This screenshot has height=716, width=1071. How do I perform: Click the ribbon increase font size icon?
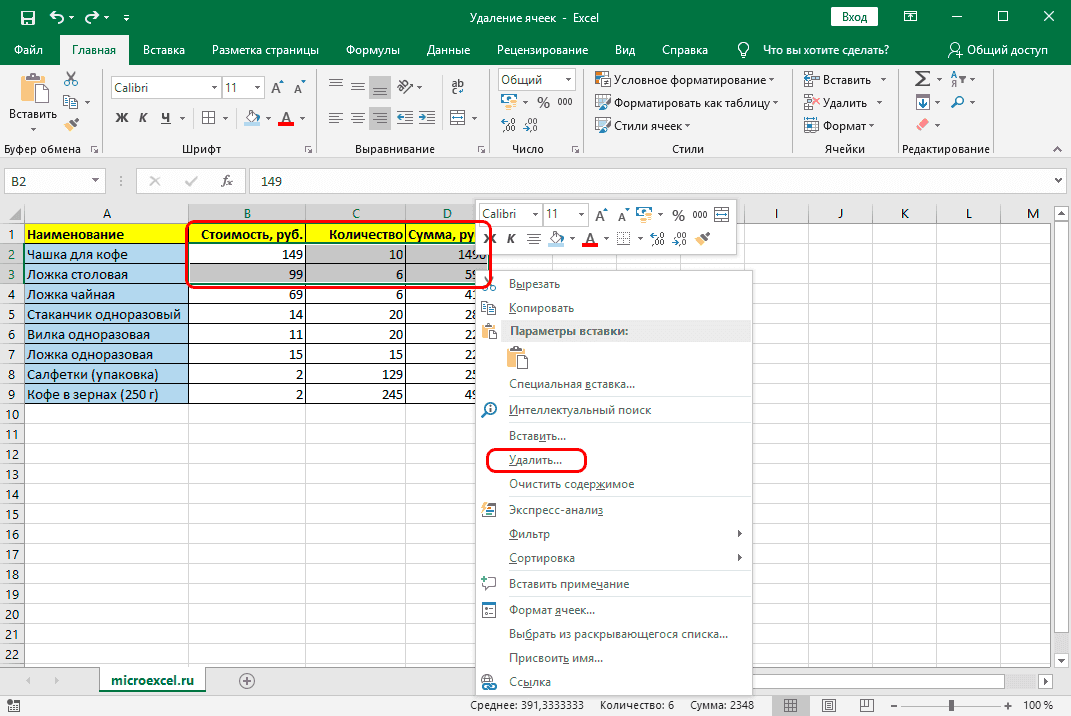(x=277, y=88)
